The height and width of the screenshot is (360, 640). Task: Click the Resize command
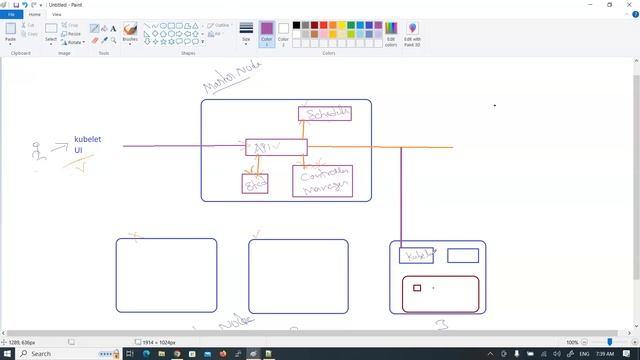coord(71,34)
